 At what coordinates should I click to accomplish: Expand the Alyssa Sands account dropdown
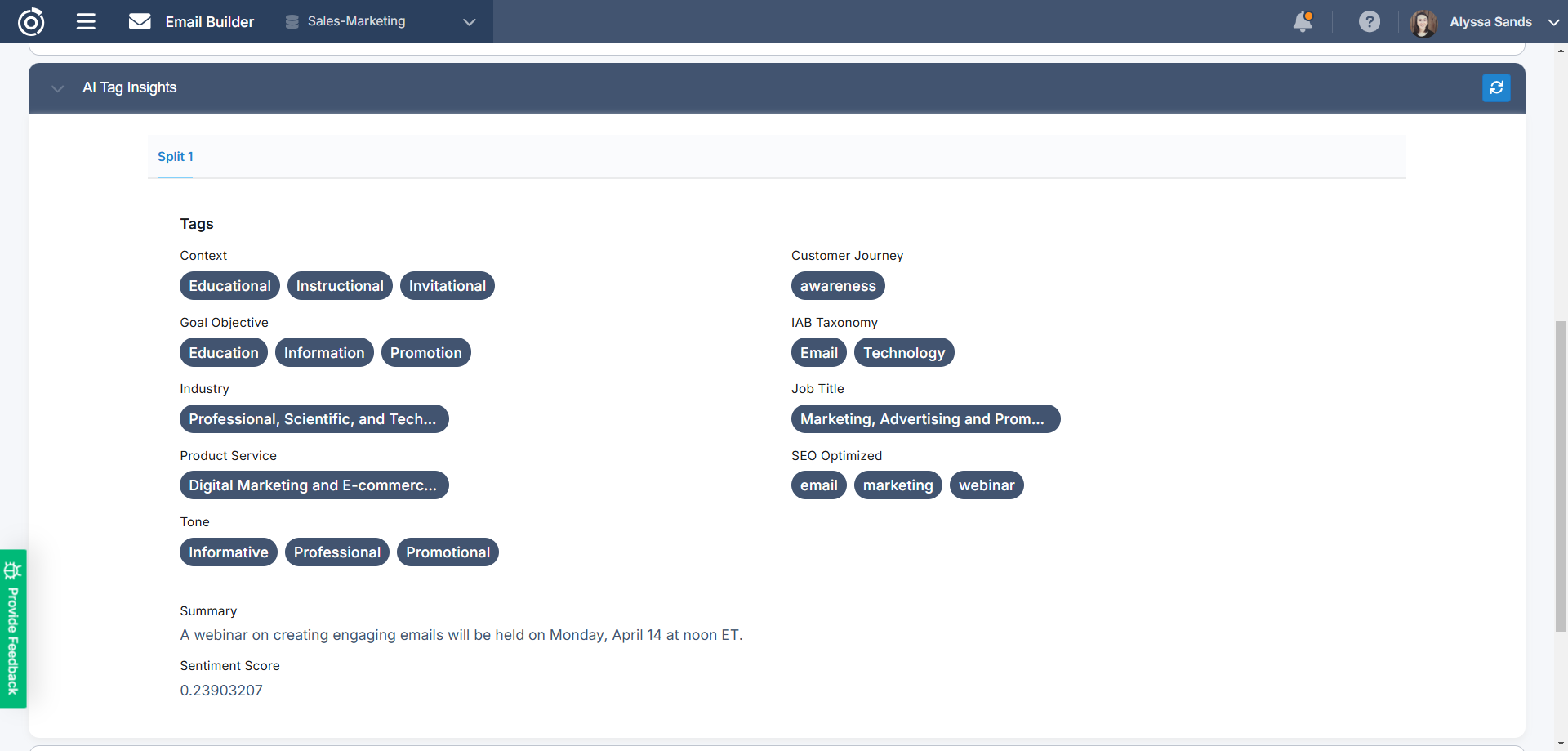[x=1554, y=22]
